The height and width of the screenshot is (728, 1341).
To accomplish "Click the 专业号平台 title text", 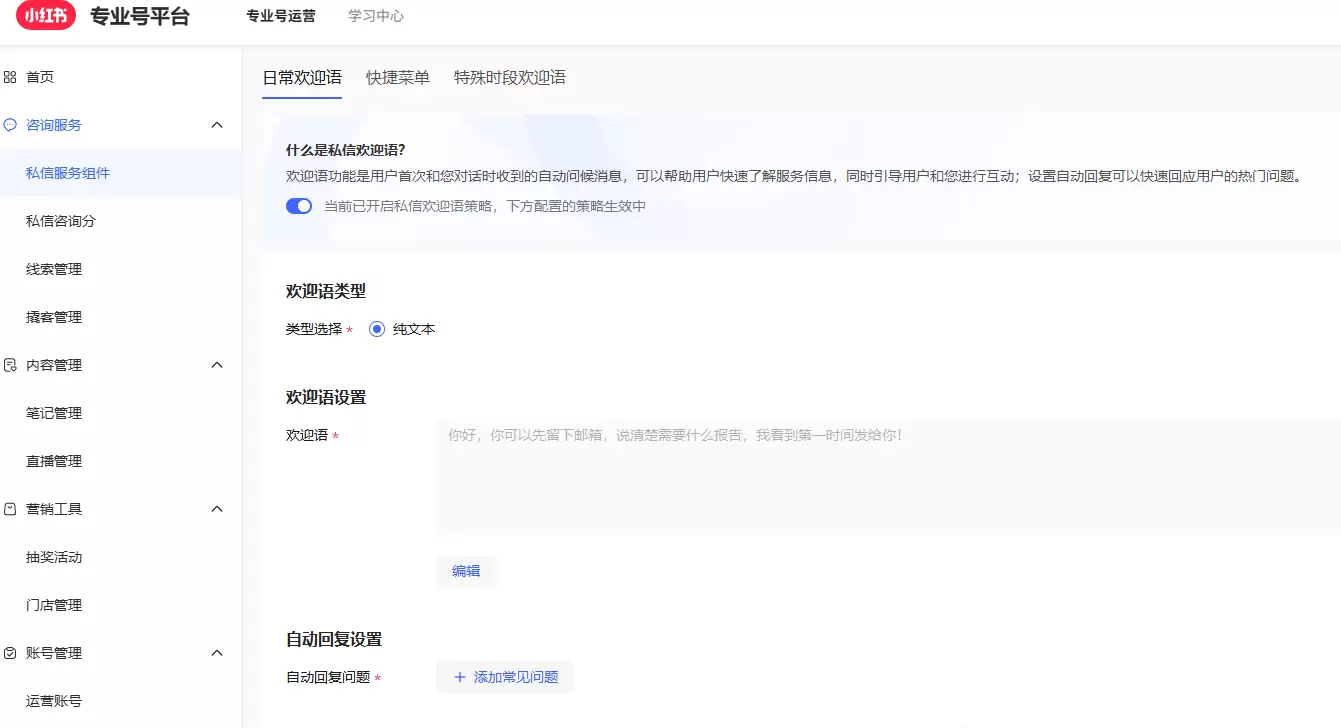I will pos(140,16).
